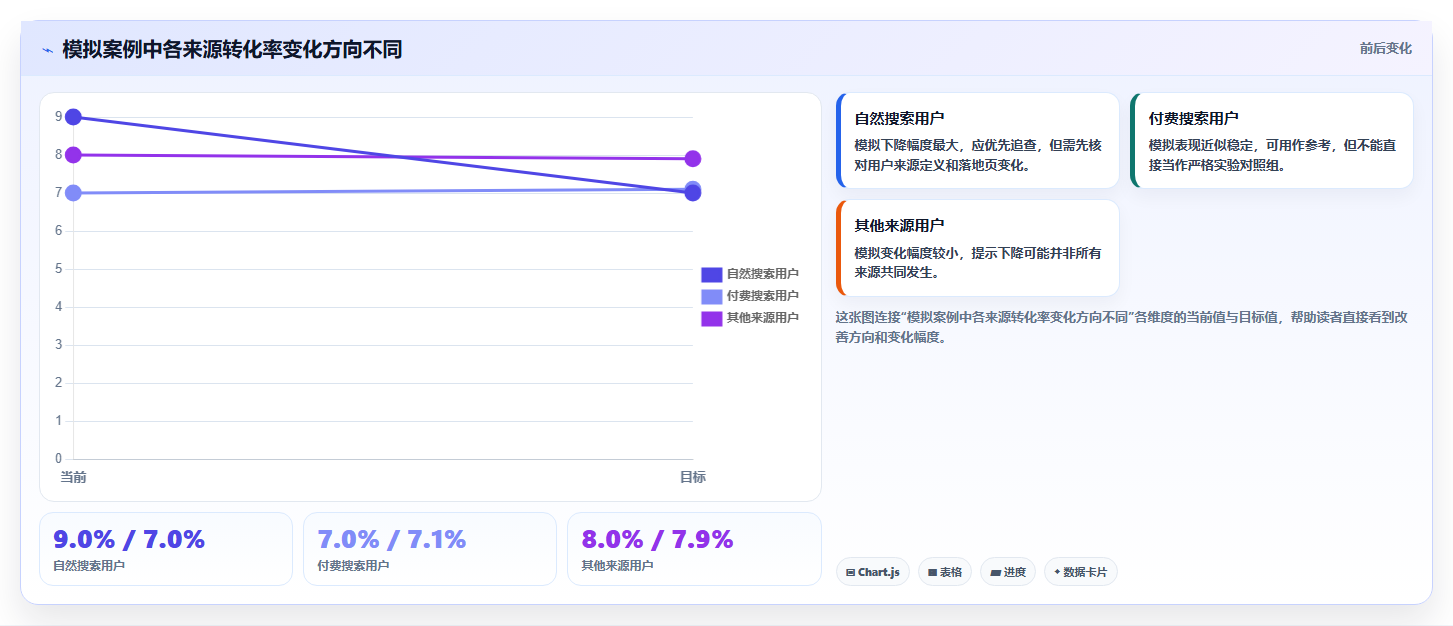Click 其他来源用户 legend label text
This screenshot has height=626, width=1453.
(763, 318)
